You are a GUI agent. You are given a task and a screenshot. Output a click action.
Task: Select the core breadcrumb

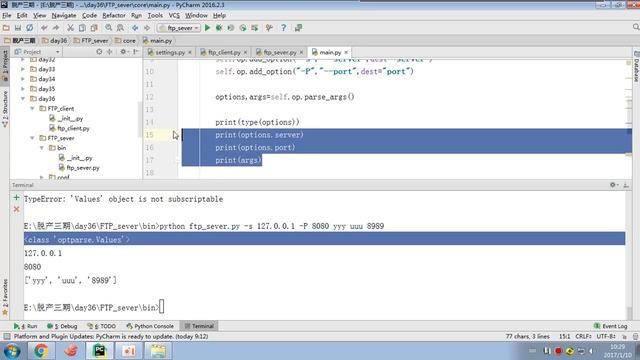[125, 41]
